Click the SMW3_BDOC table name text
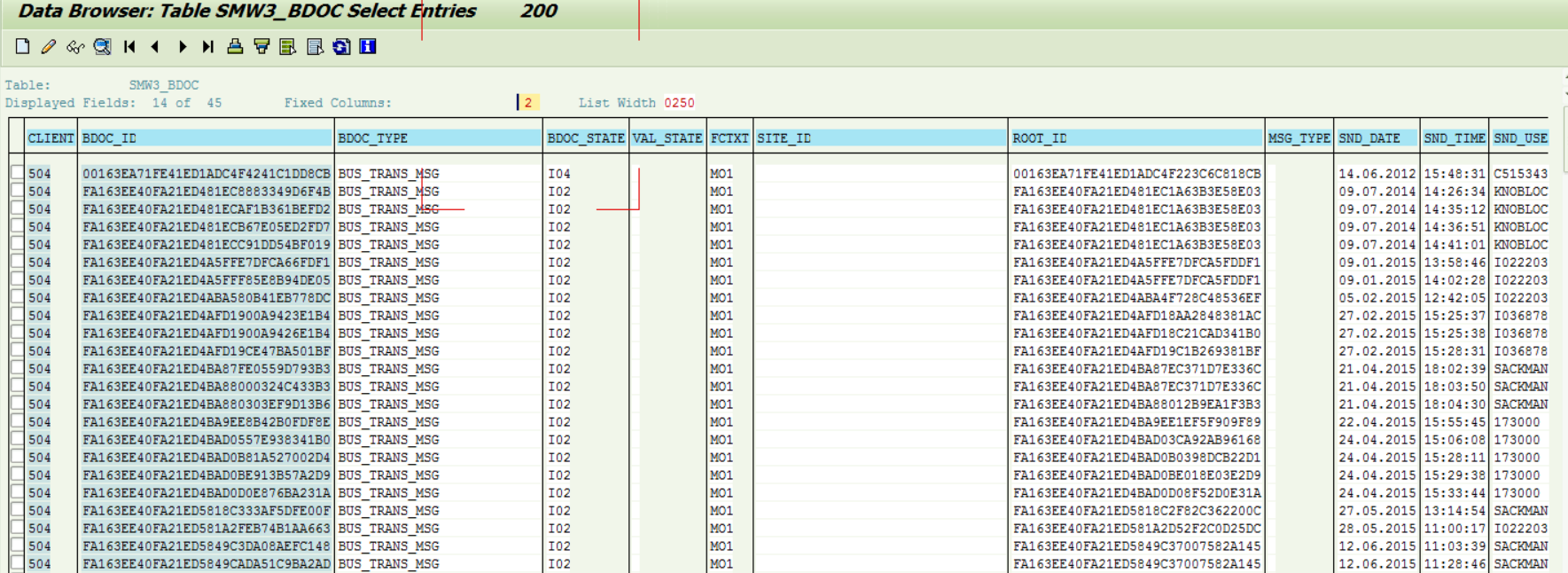 tap(164, 85)
